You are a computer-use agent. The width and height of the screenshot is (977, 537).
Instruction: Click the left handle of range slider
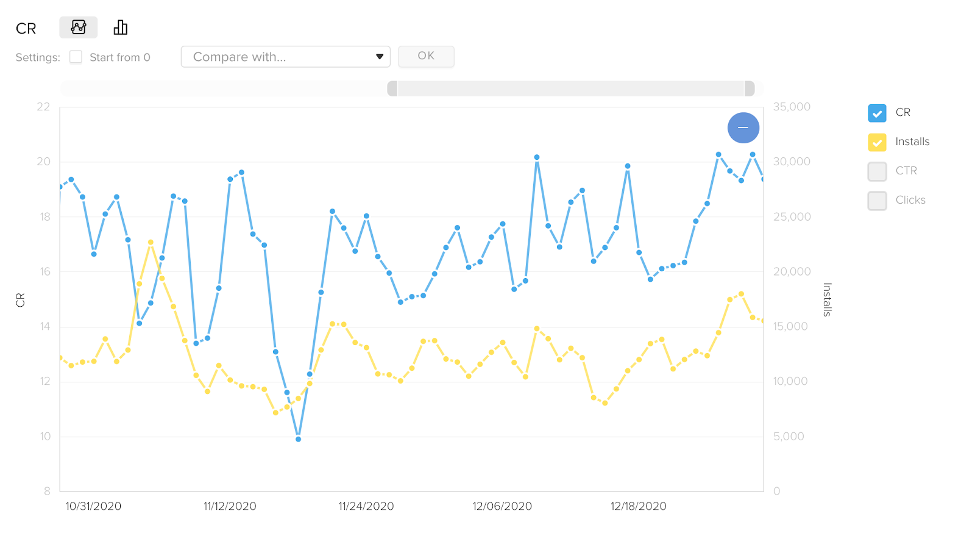click(x=392, y=88)
